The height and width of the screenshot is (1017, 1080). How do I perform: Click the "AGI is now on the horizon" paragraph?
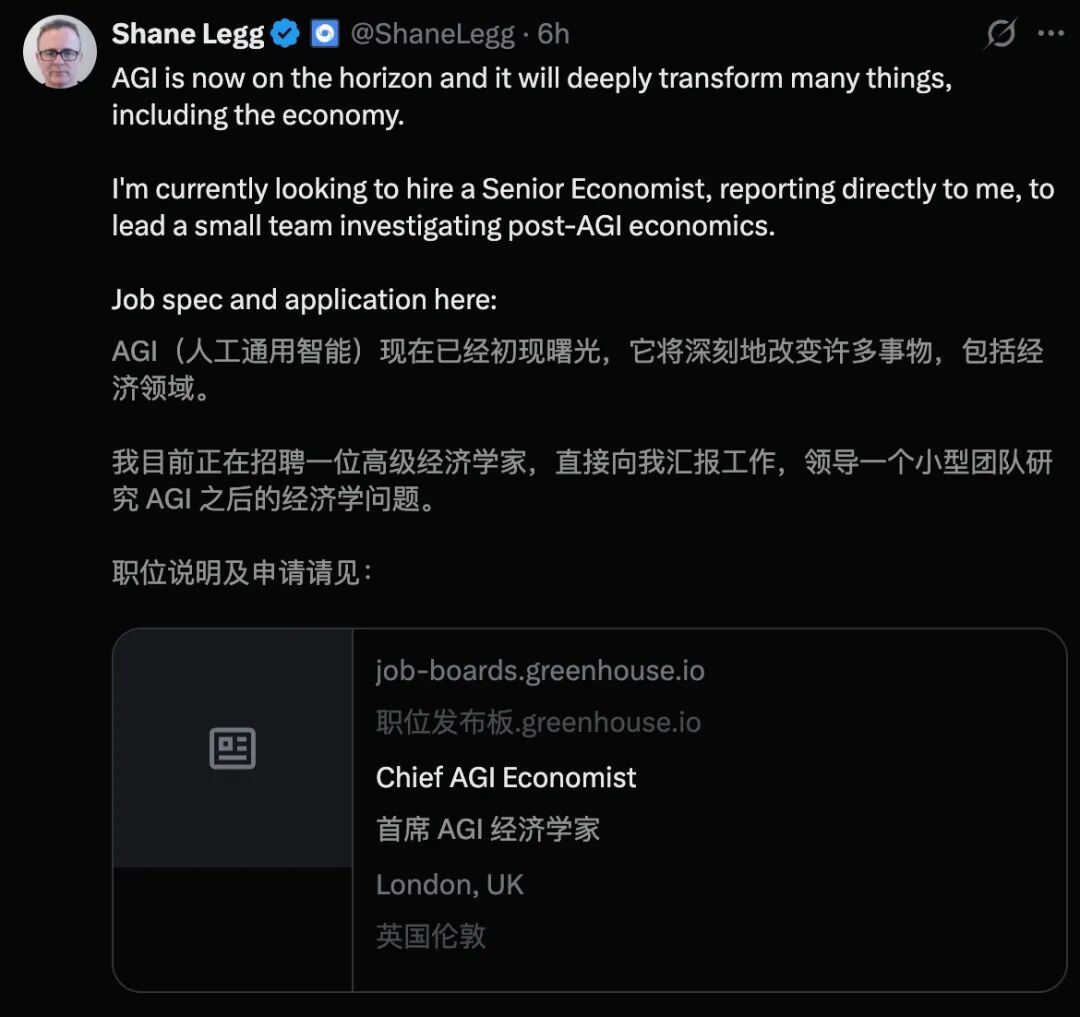pos(530,97)
